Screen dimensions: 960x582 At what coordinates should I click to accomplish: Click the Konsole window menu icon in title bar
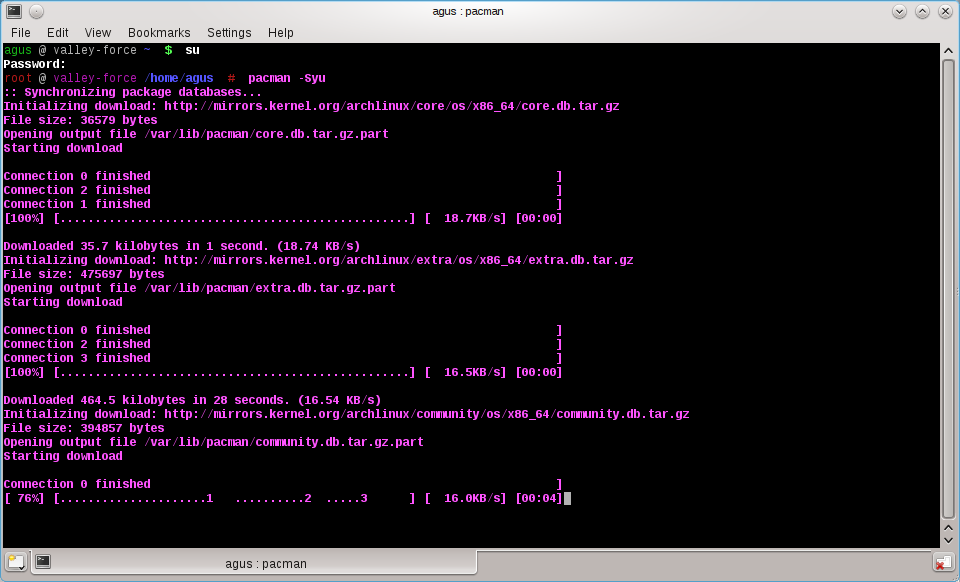point(13,11)
